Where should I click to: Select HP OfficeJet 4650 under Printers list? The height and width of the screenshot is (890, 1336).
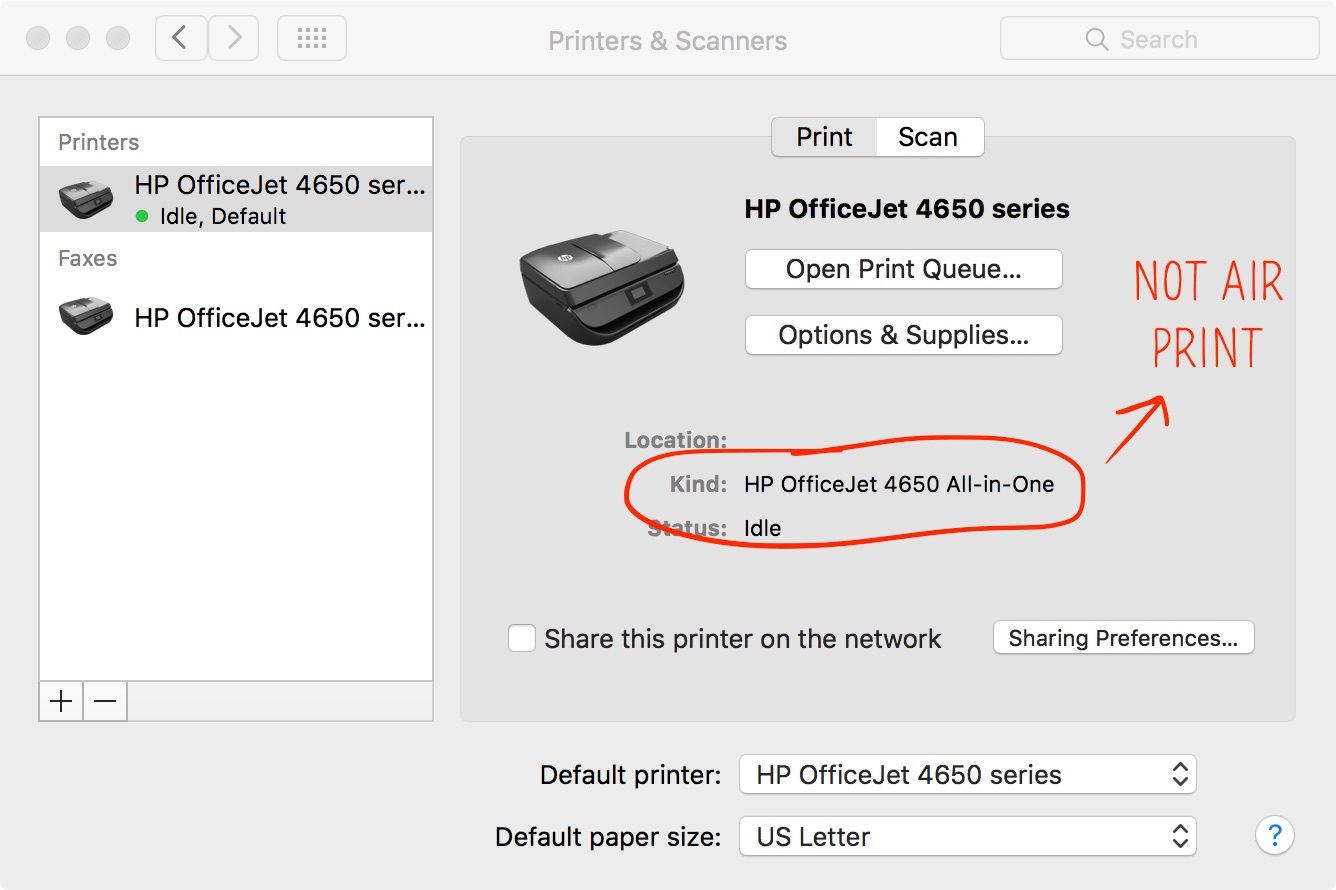236,199
